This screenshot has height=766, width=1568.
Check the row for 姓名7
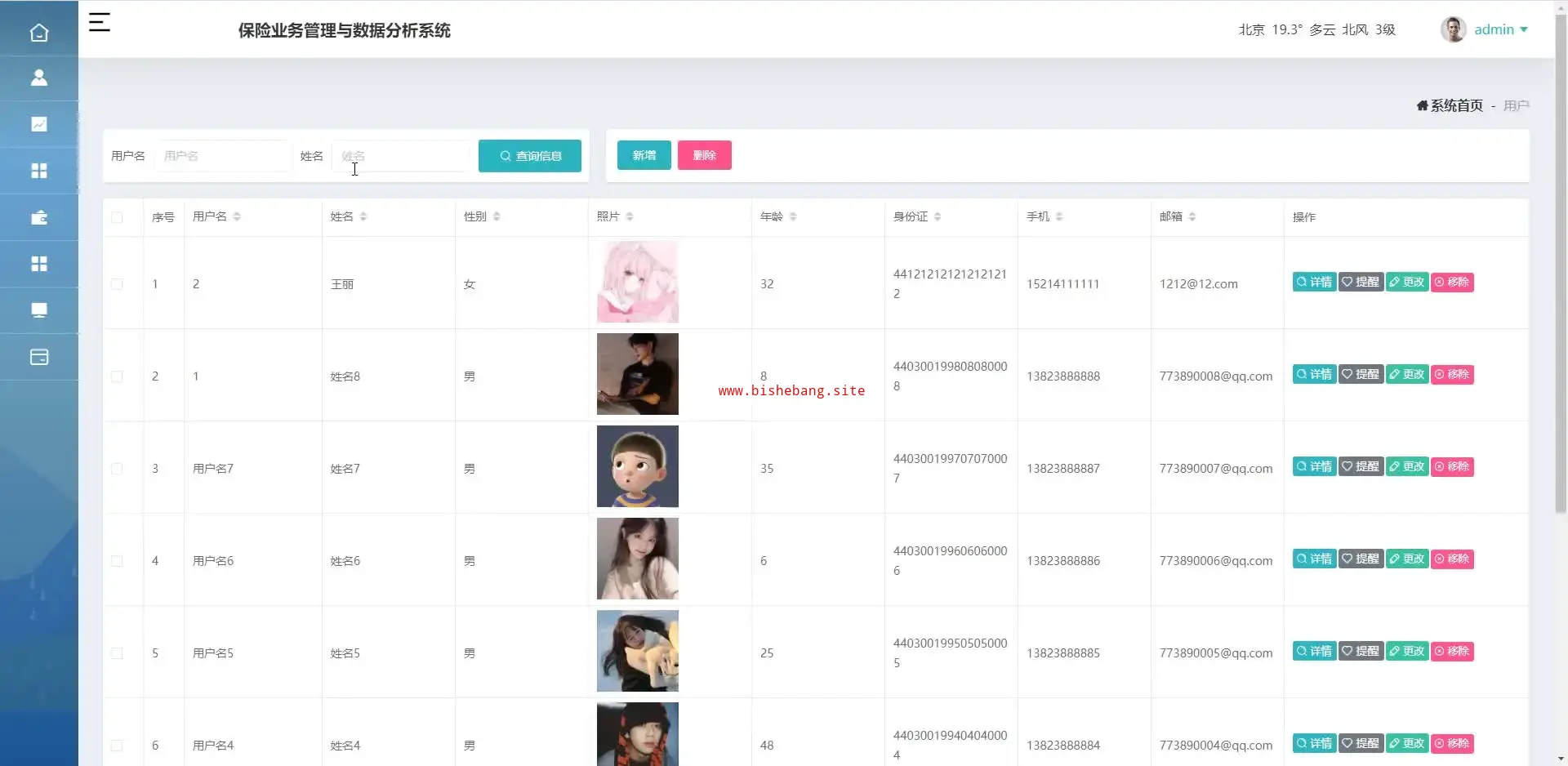pyautogui.click(x=117, y=469)
